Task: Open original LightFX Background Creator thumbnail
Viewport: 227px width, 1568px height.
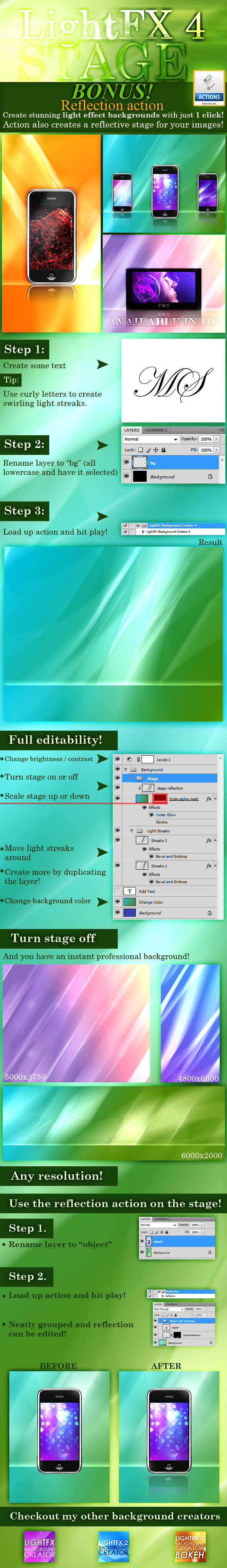Action: [x=40, y=1547]
